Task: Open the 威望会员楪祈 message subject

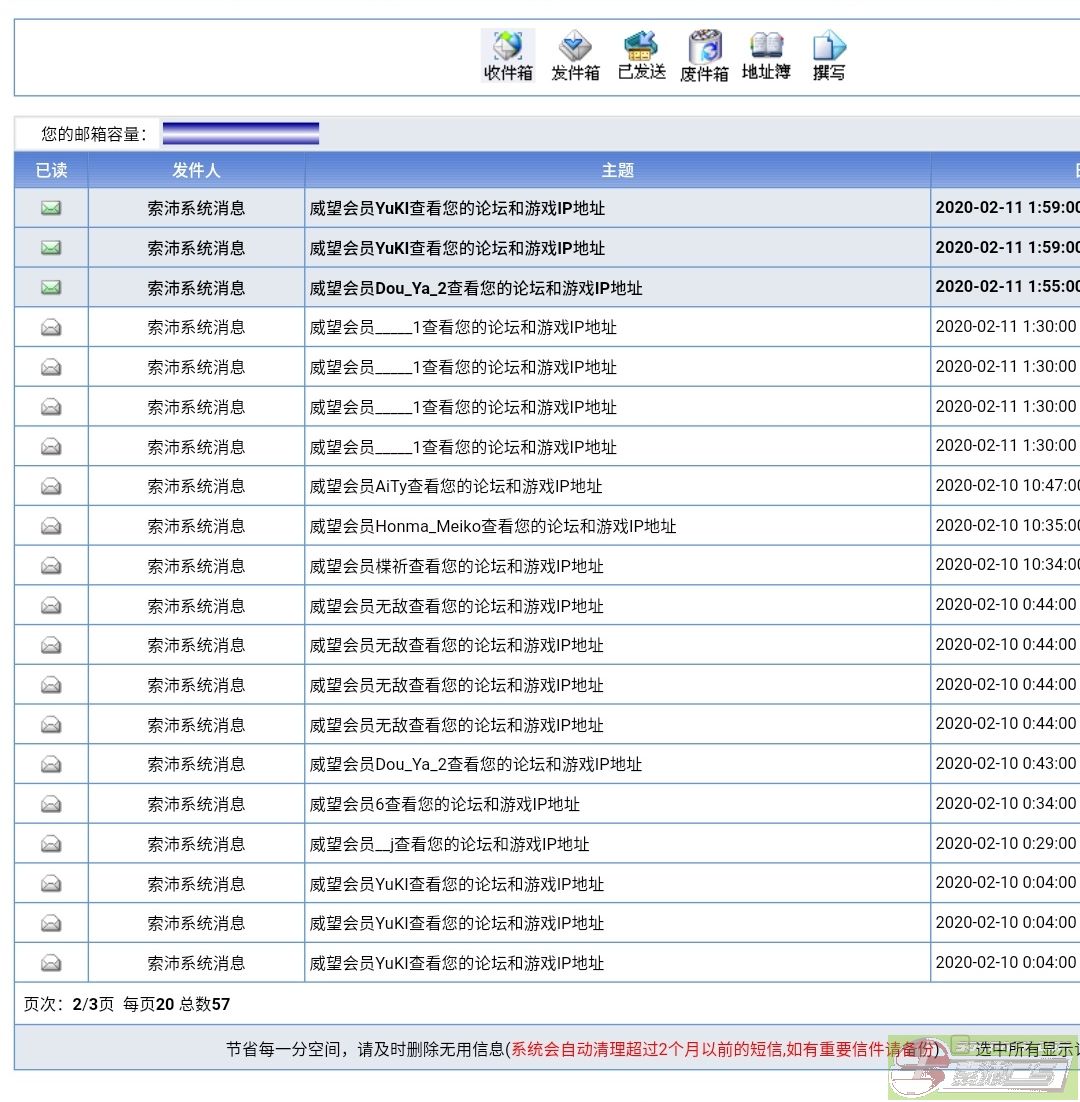Action: (456, 566)
